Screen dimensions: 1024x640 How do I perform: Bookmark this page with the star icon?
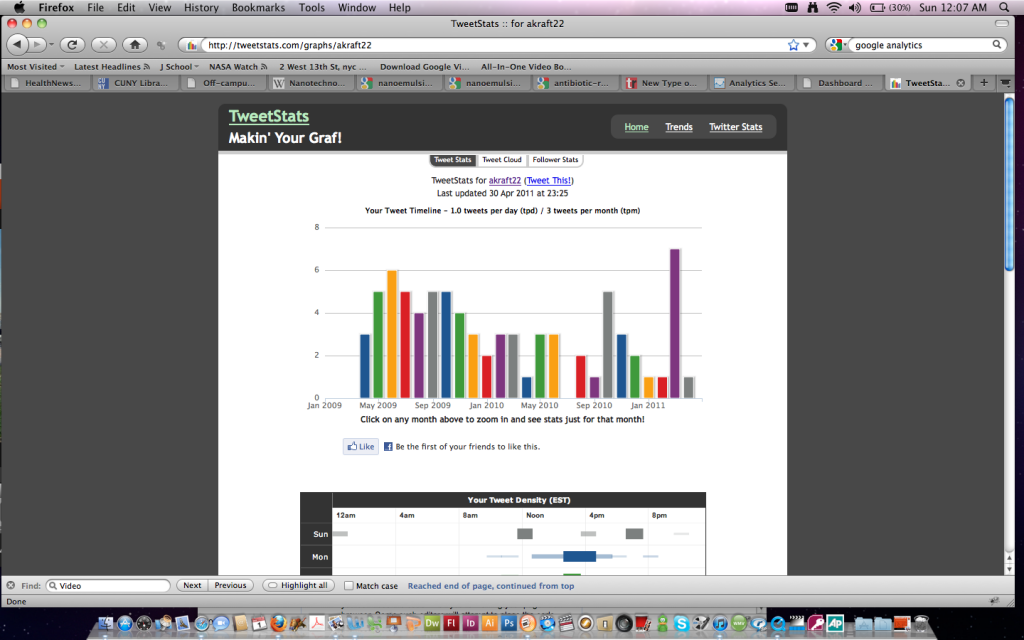[x=793, y=45]
